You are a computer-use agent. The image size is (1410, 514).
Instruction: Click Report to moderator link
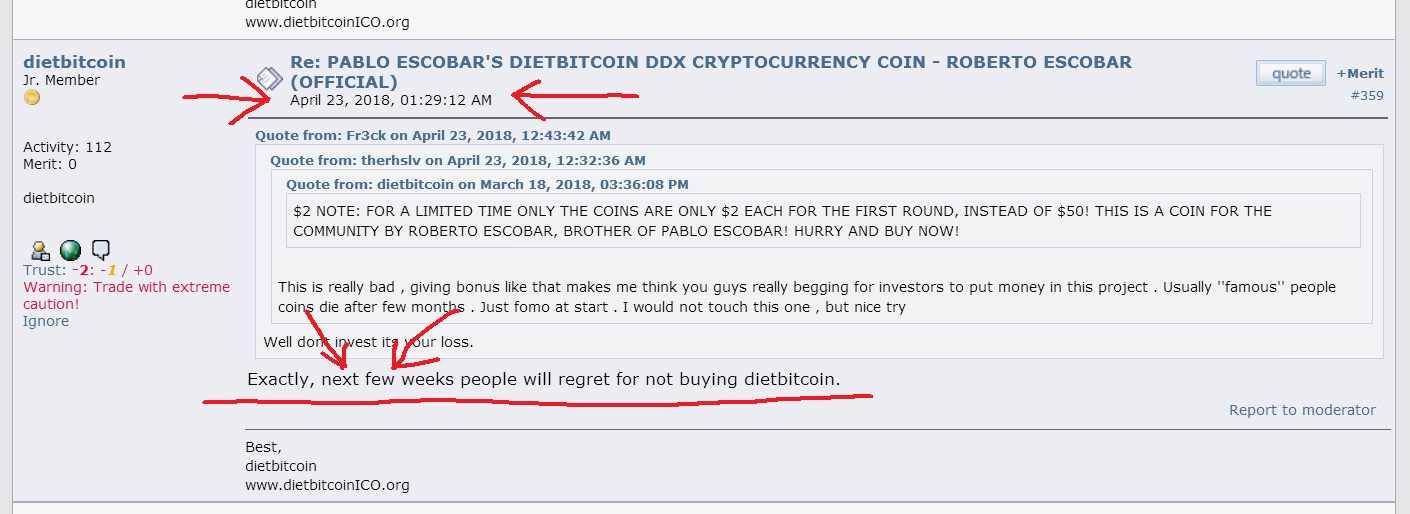pos(1302,410)
